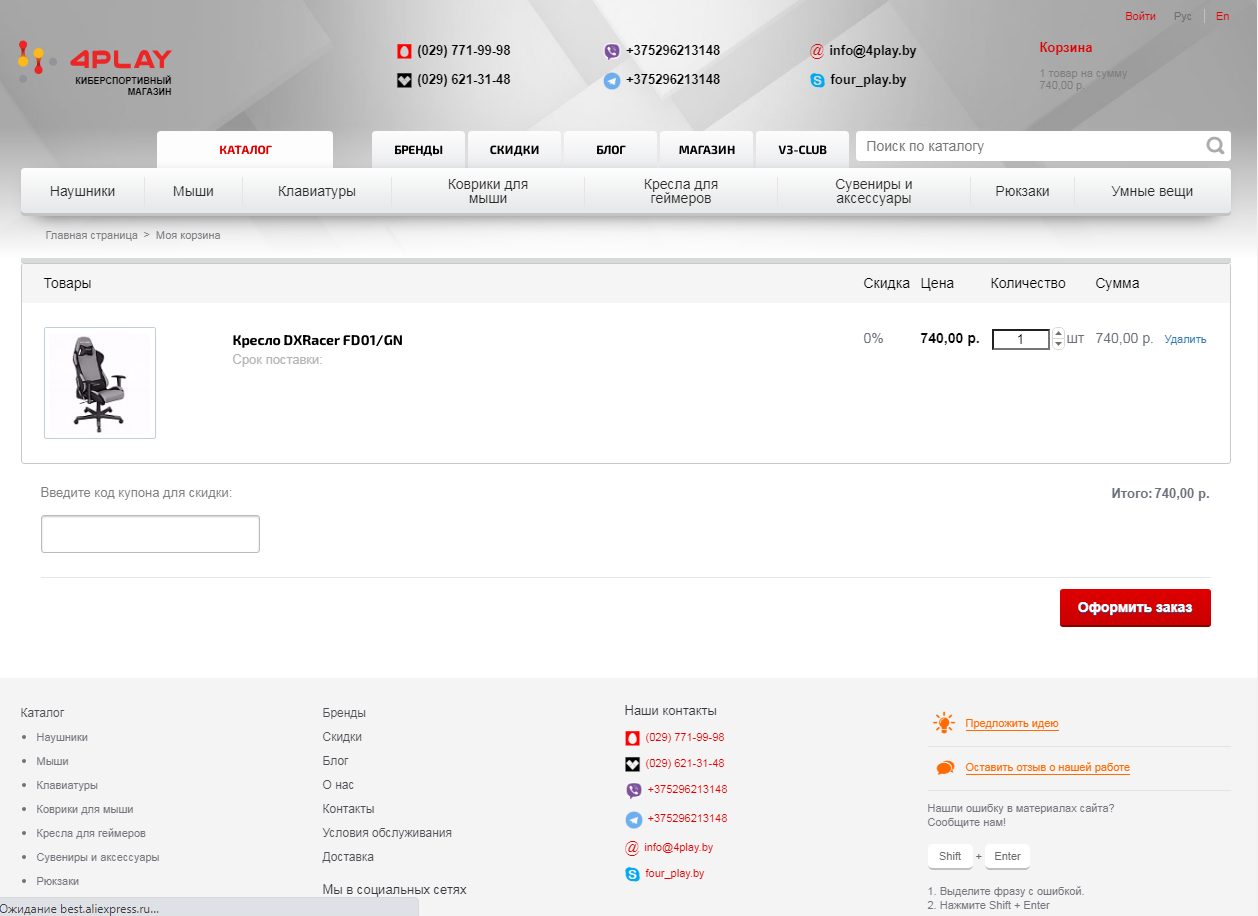Select Сувениры и аксессуары category
The width and height of the screenshot is (1258, 916).
(x=874, y=191)
